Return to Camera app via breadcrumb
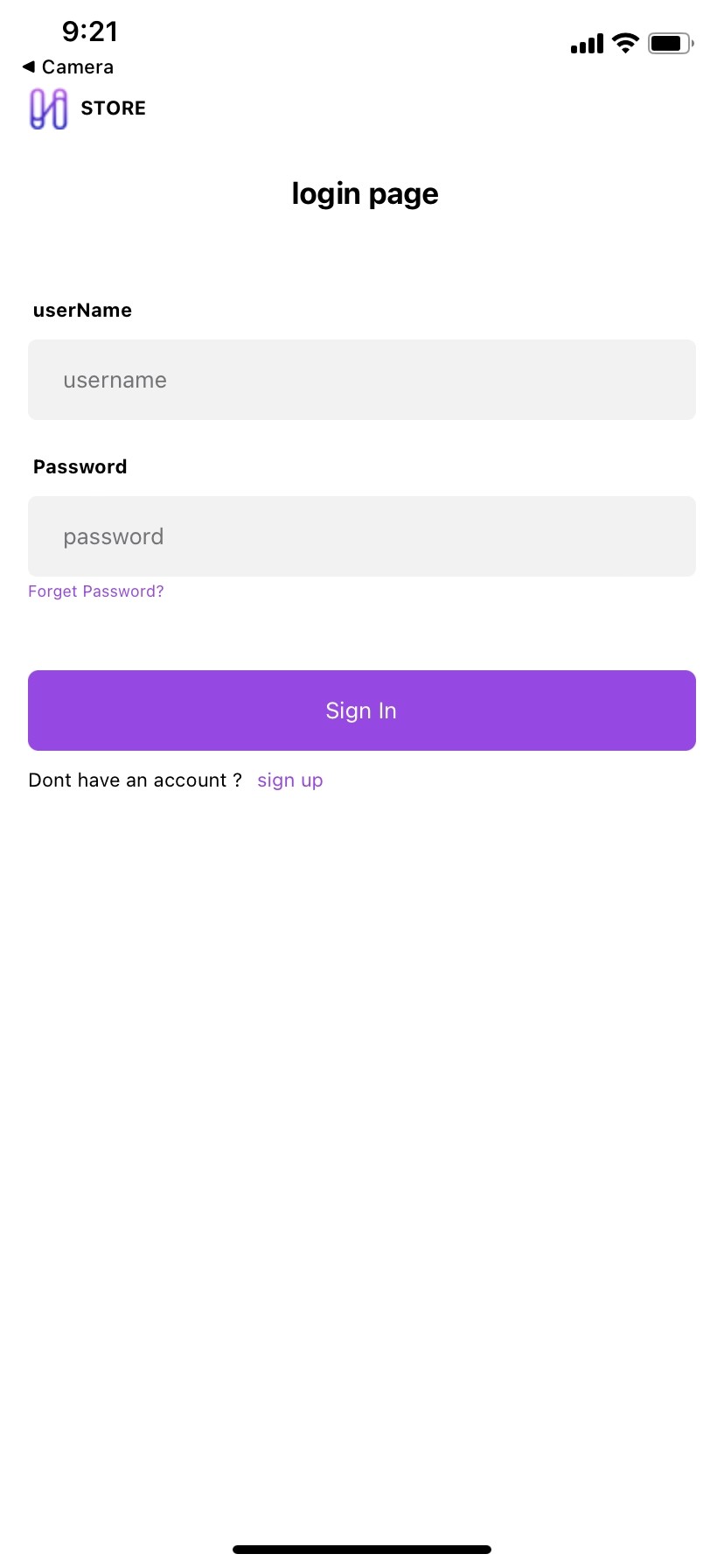 68,66
